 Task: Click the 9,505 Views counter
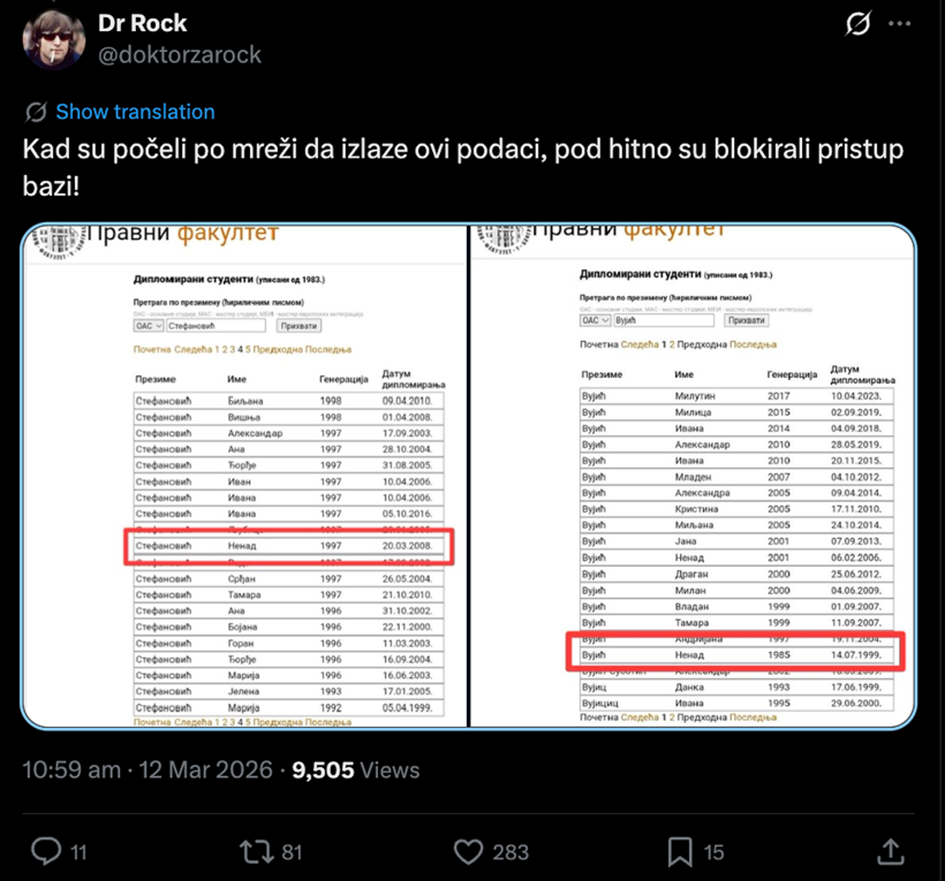pos(356,770)
